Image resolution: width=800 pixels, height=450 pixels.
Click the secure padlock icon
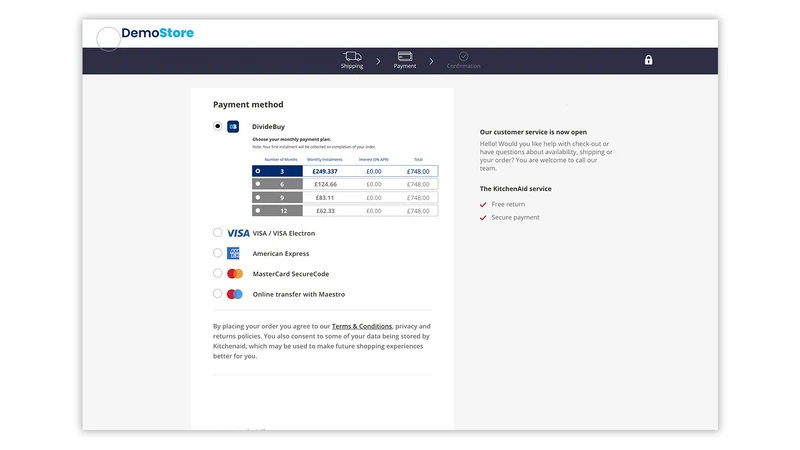[x=648, y=60]
